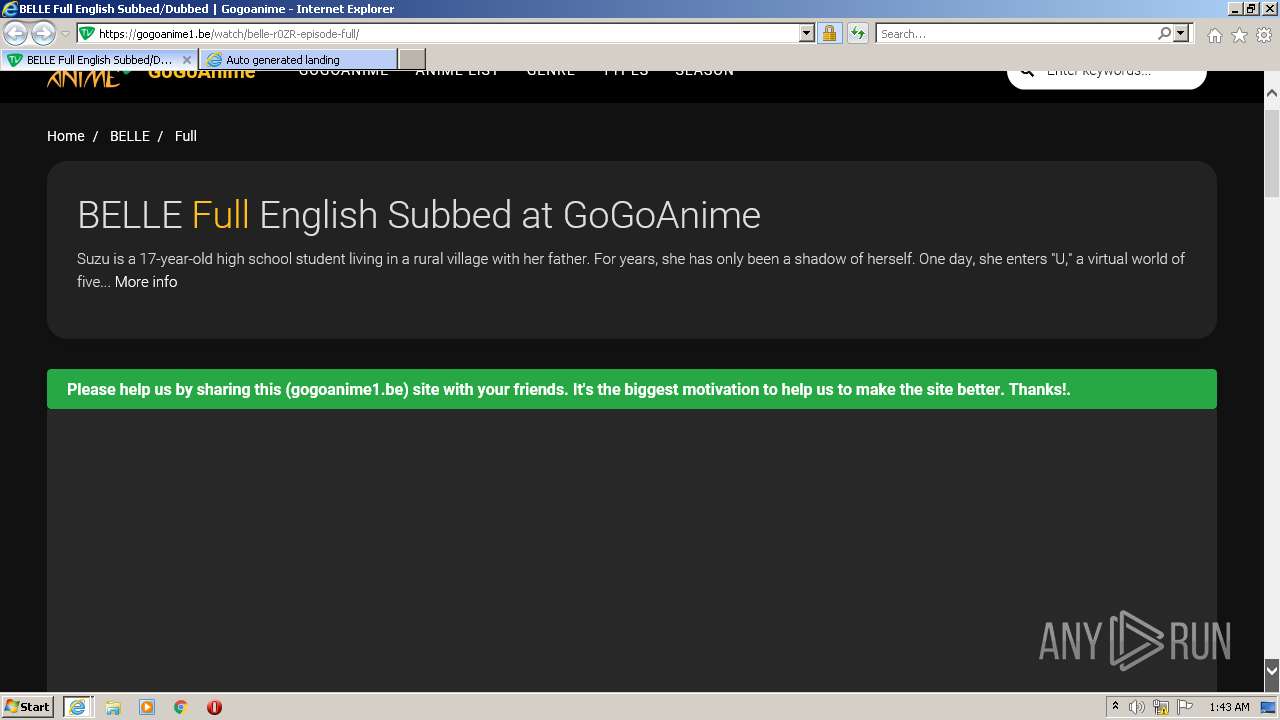This screenshot has height=720, width=1280.
Task: Click the browser Back button
Action: (16, 33)
